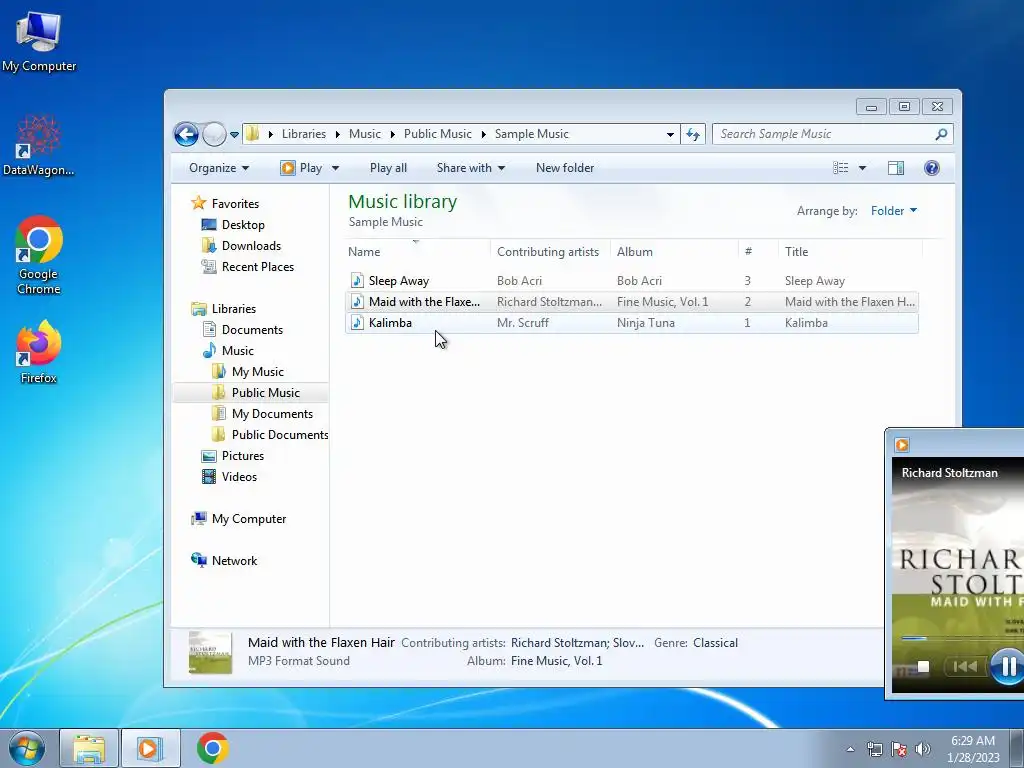This screenshot has width=1024, height=768.
Task: Change view with the view icon
Action: coord(840,168)
